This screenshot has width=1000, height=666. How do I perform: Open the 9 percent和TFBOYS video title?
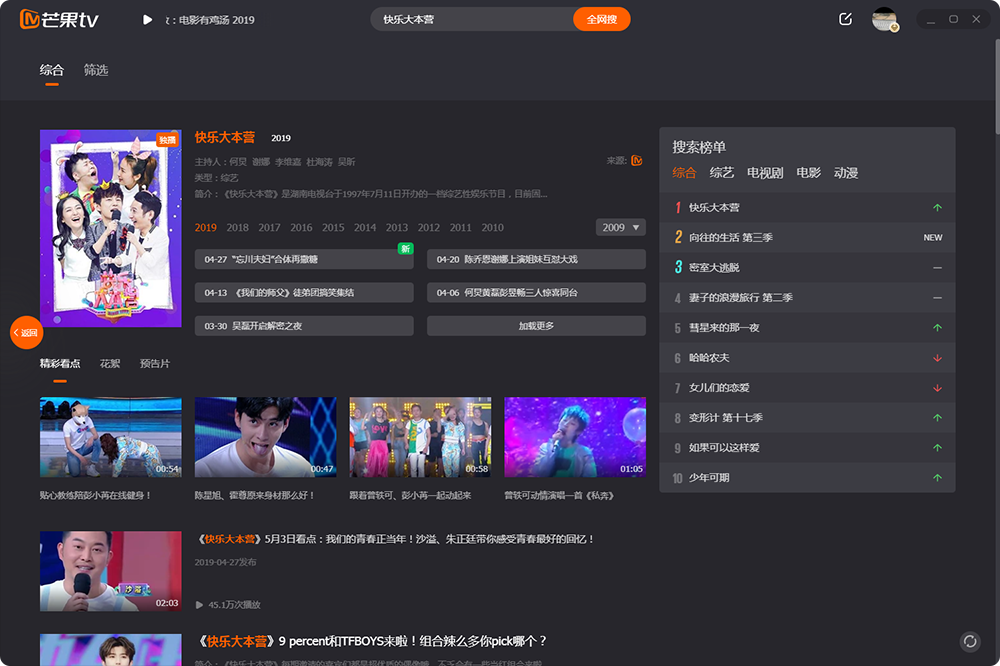371,641
